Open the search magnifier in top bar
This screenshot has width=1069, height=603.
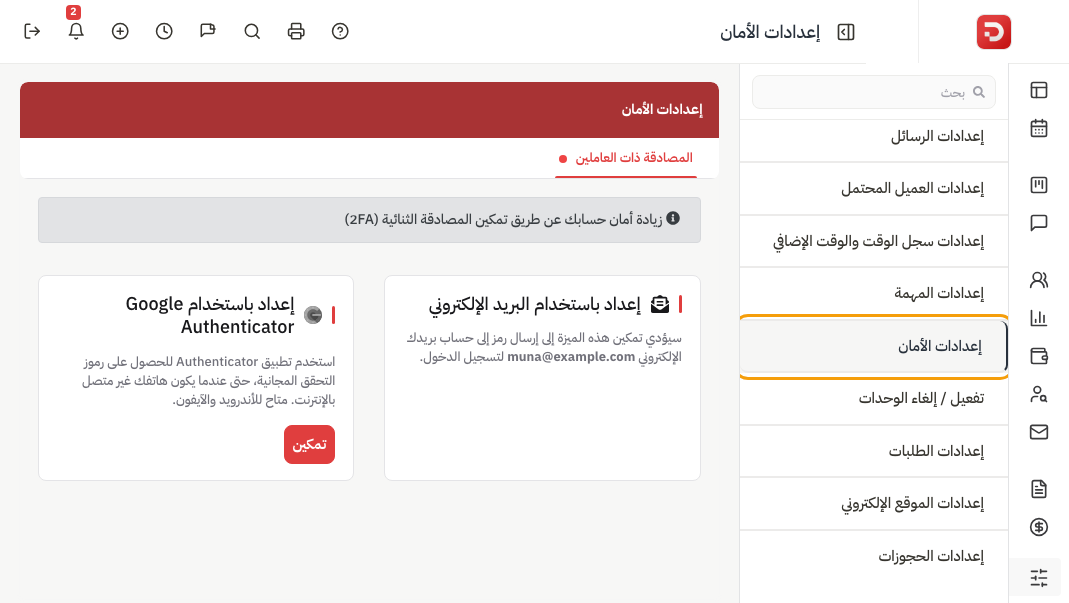(x=252, y=31)
